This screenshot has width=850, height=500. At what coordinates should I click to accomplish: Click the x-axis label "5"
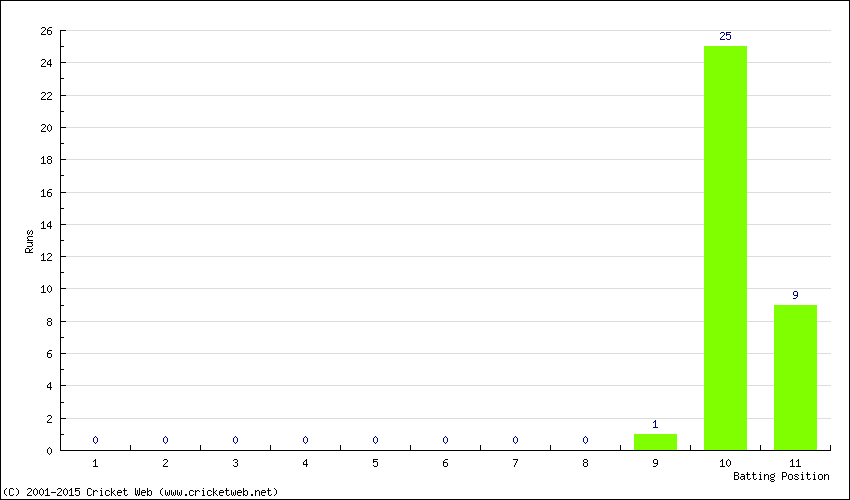pos(375,463)
